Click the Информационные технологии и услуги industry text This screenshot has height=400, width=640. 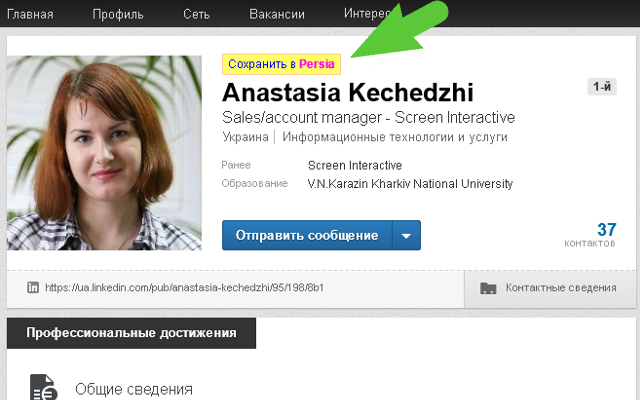(395, 137)
